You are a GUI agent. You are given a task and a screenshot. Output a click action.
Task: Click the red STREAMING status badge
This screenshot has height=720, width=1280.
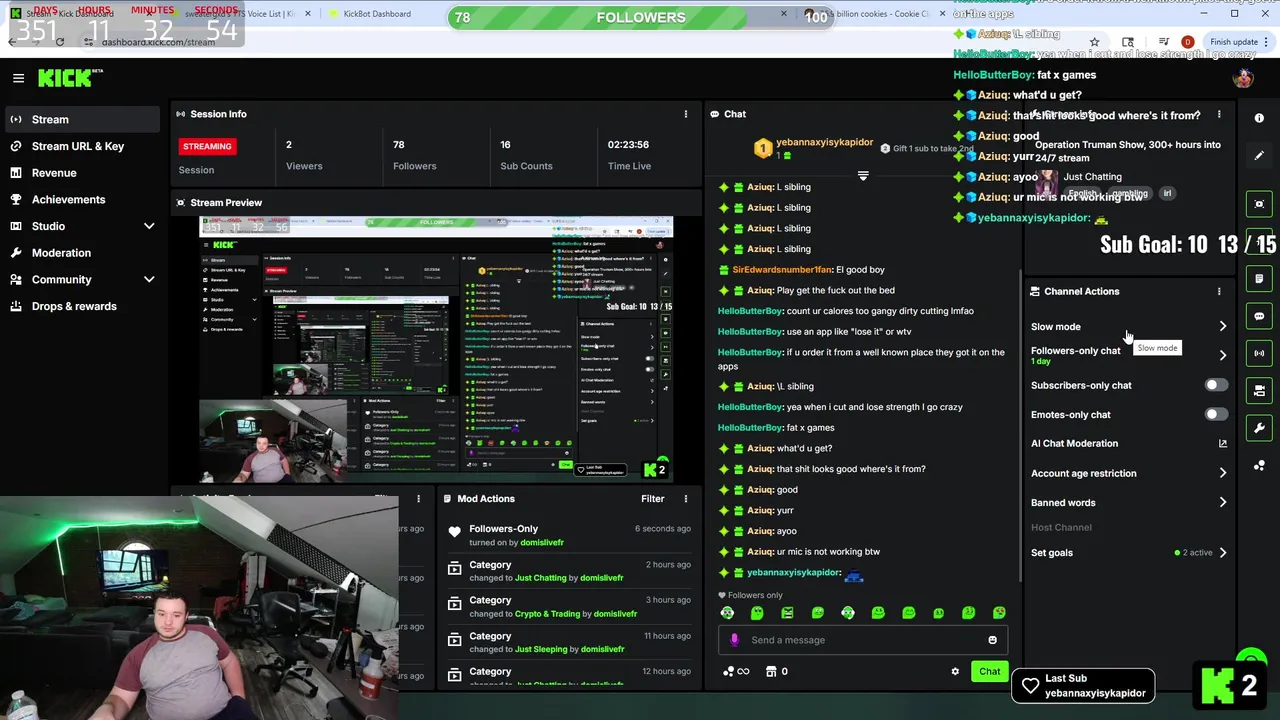coord(207,146)
